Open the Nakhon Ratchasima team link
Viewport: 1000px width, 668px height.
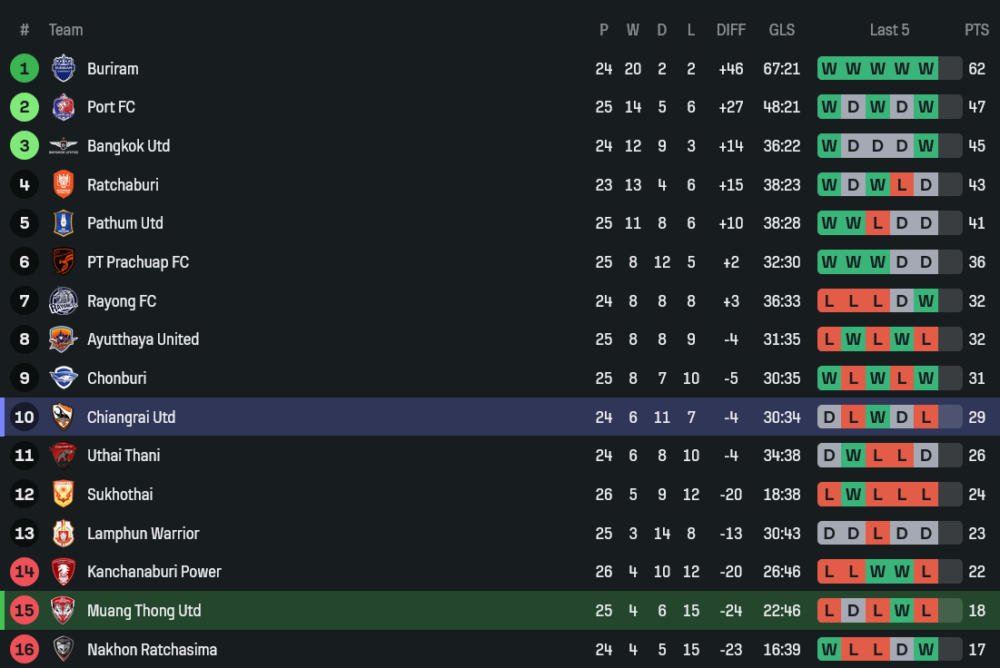[x=151, y=649]
